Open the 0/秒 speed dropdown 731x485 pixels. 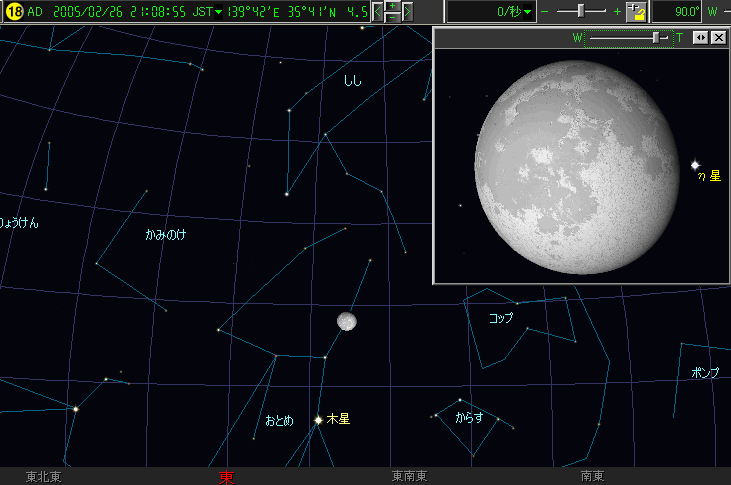coord(528,13)
